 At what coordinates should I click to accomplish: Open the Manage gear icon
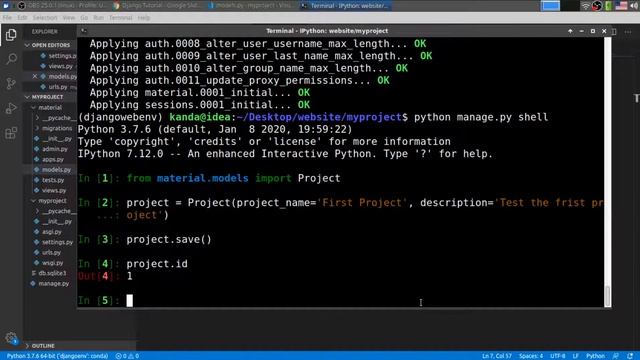tap(11, 338)
